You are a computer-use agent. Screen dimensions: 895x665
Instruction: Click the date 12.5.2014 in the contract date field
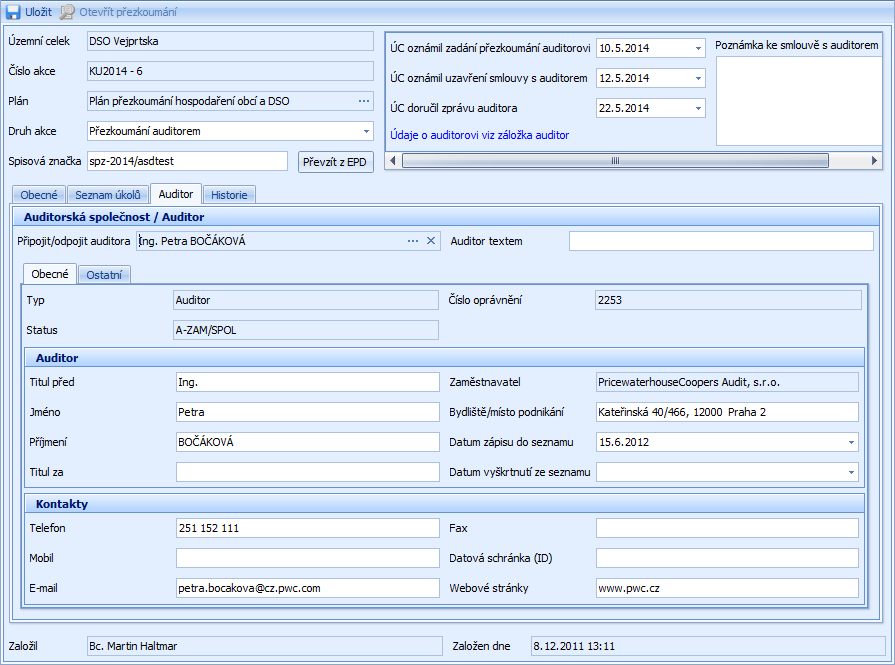[624, 78]
